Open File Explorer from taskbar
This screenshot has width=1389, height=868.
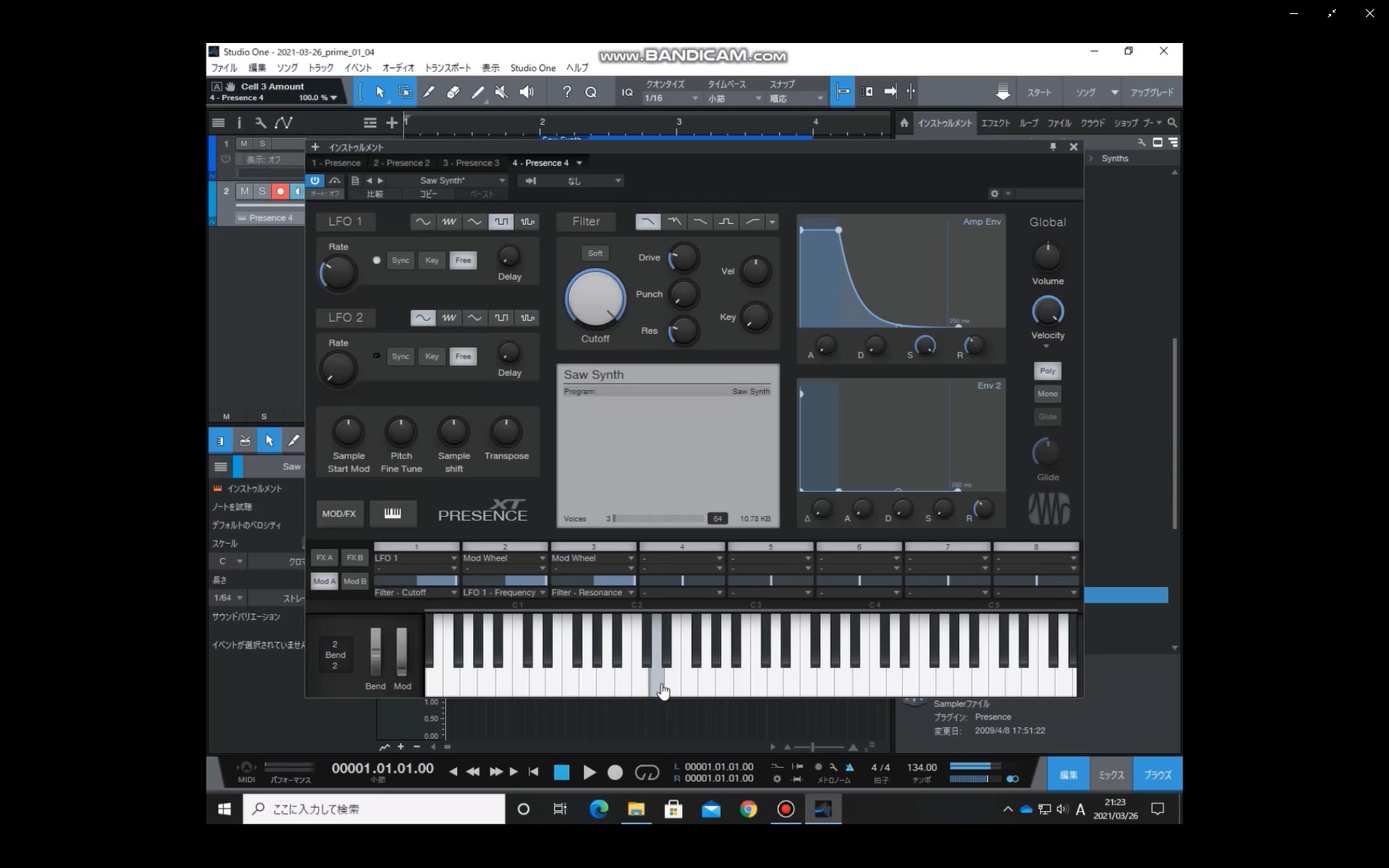pyautogui.click(x=636, y=809)
